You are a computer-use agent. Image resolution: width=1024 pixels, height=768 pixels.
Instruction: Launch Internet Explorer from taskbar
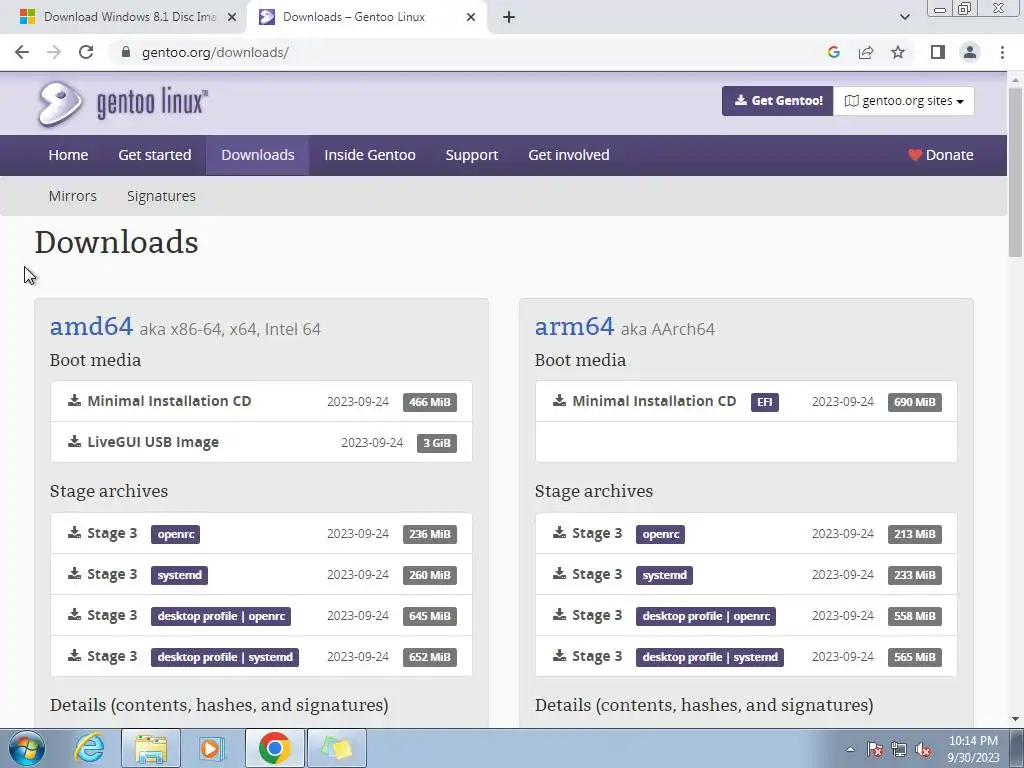(x=88, y=748)
